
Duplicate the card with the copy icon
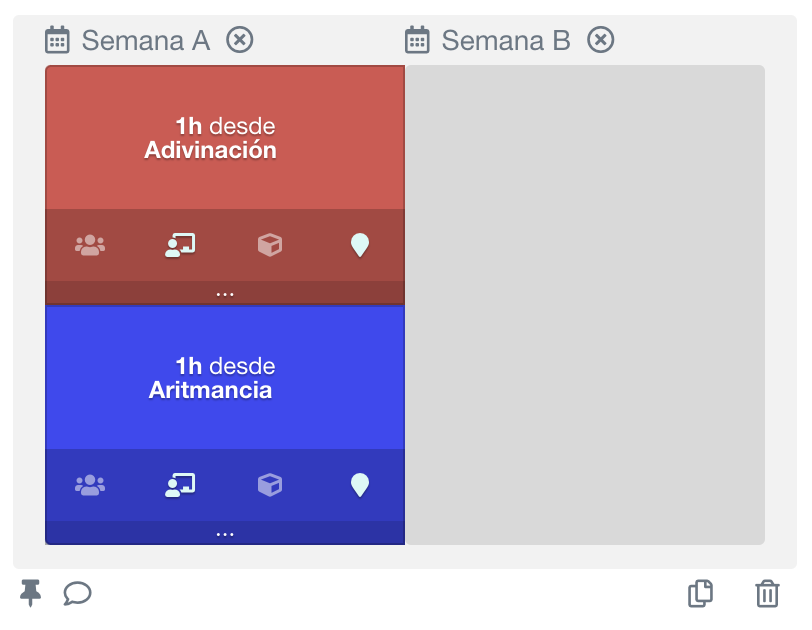pyautogui.click(x=701, y=594)
